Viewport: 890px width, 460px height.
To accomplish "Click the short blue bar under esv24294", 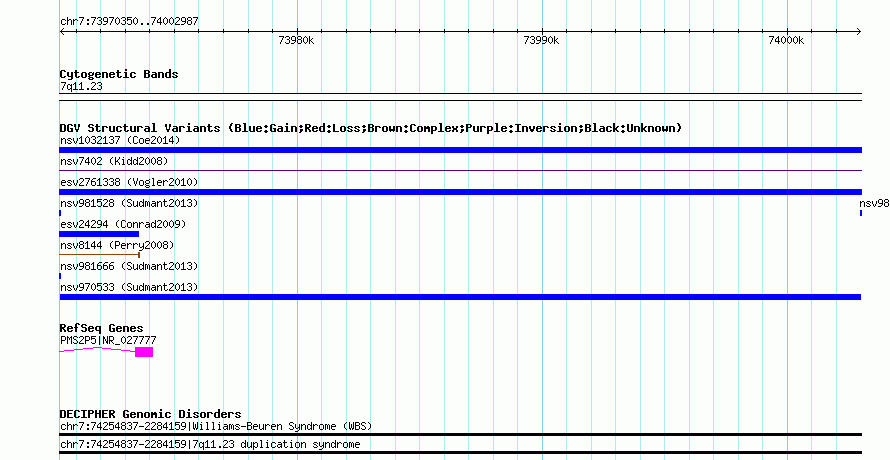I will tap(99, 234).
